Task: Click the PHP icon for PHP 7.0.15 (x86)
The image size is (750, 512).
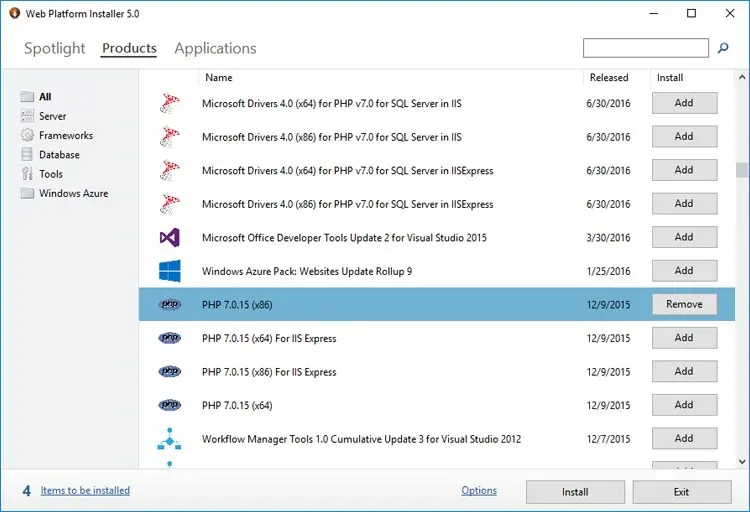Action: pos(169,304)
